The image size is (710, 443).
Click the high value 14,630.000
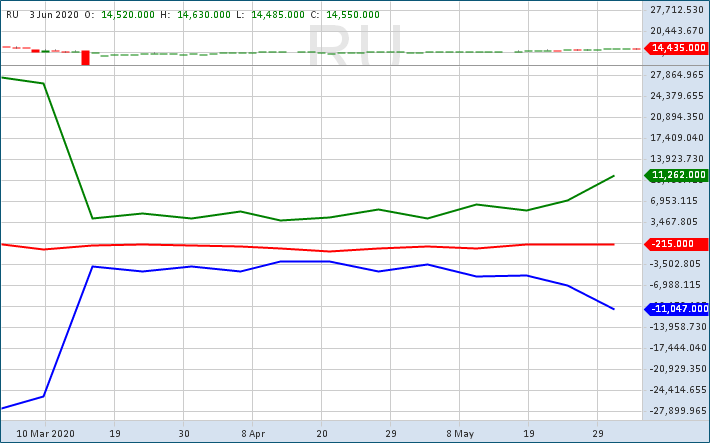(x=204, y=14)
